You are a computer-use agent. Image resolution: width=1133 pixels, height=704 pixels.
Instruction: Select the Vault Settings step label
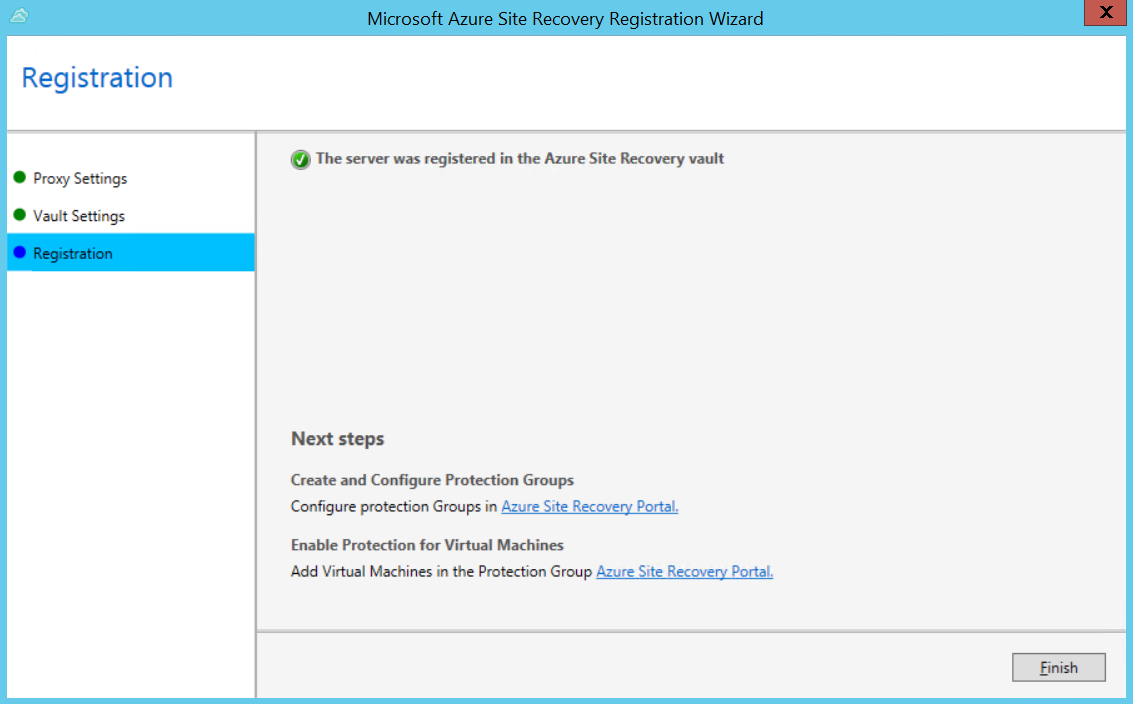79,216
